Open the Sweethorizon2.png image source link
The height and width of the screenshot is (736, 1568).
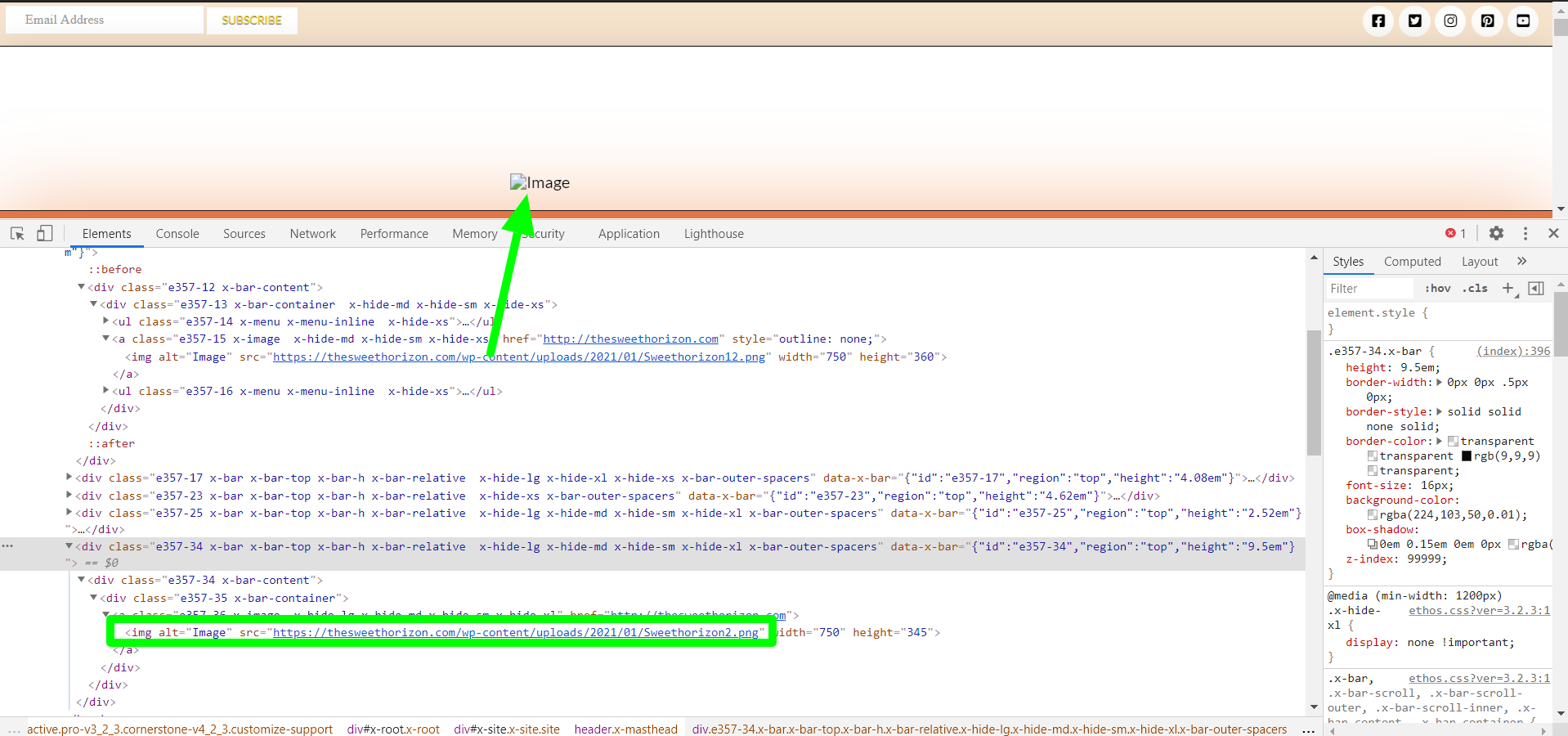516,632
